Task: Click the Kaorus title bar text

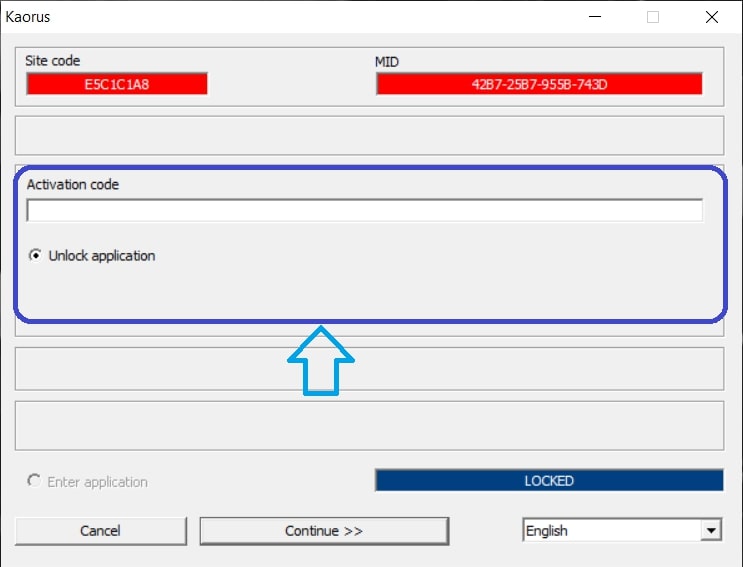Action: click(x=28, y=16)
